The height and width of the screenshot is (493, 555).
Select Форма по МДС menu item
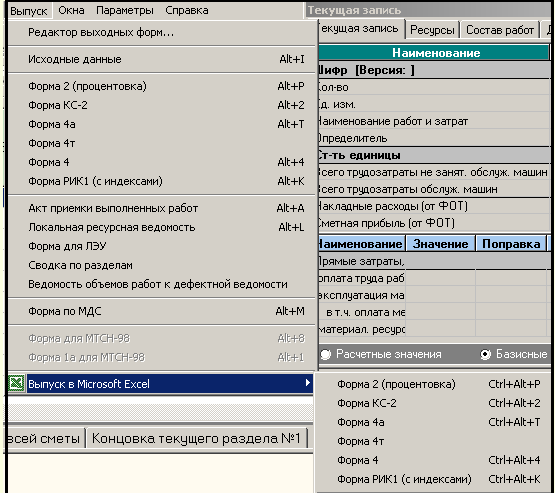pyautogui.click(x=162, y=311)
